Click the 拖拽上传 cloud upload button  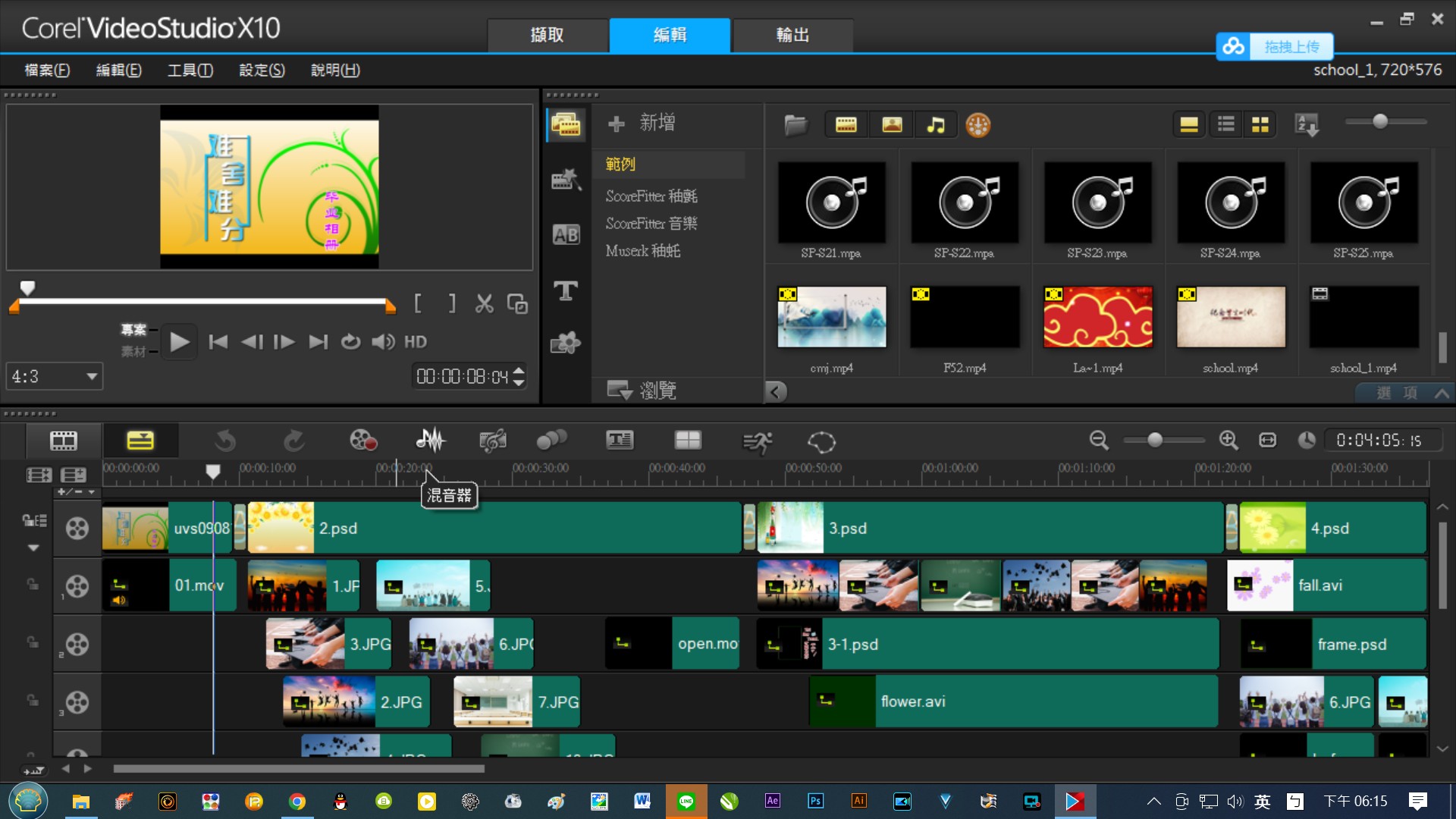[1275, 46]
